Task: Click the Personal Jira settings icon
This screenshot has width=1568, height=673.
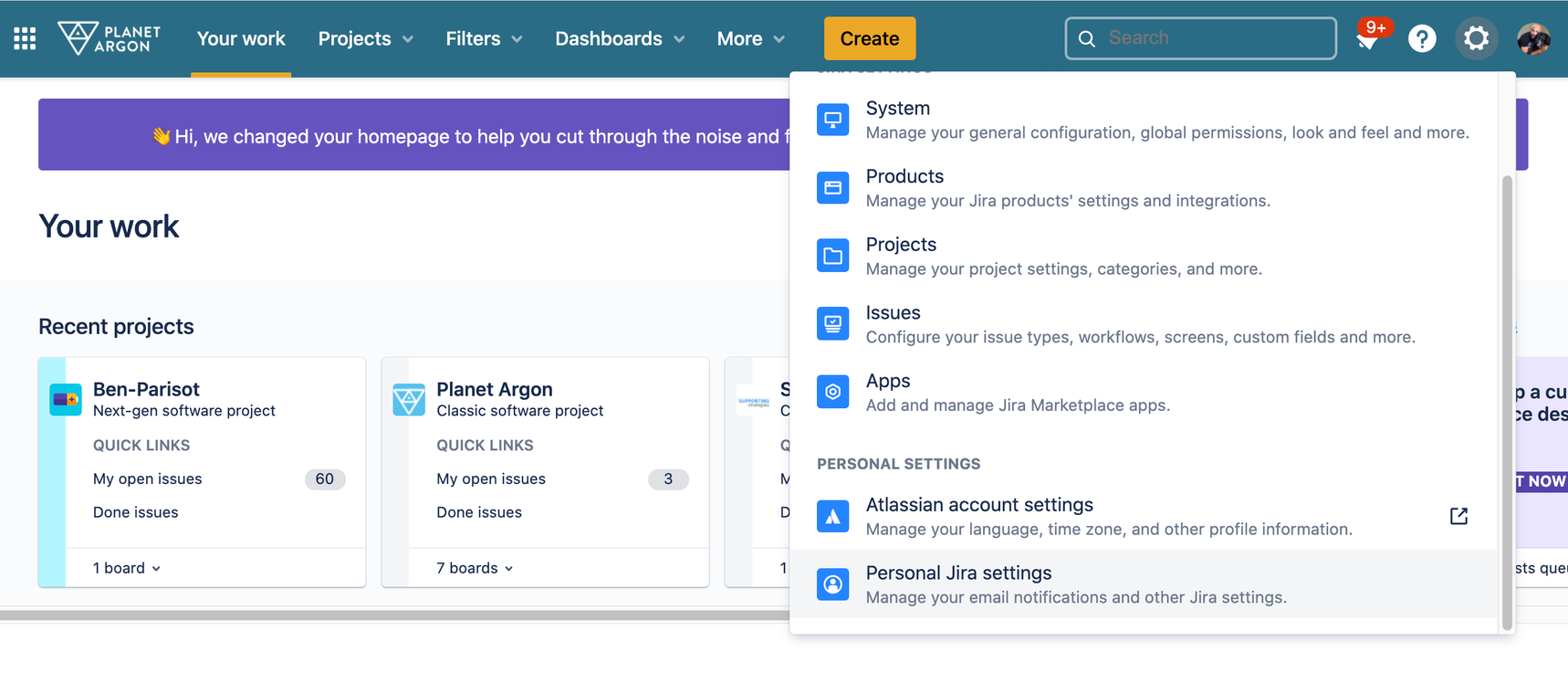Action: tap(832, 584)
